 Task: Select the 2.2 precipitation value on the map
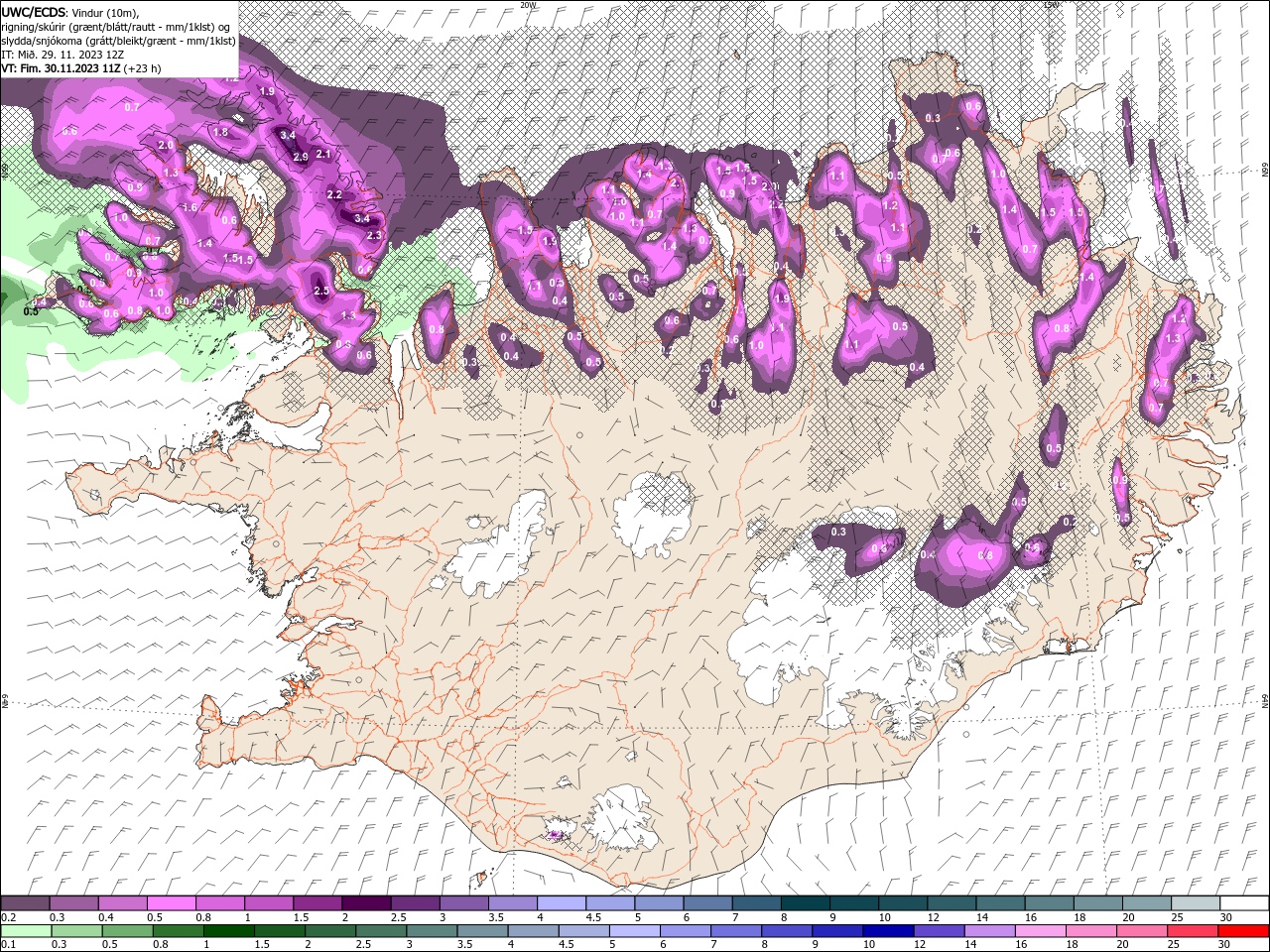click(334, 194)
